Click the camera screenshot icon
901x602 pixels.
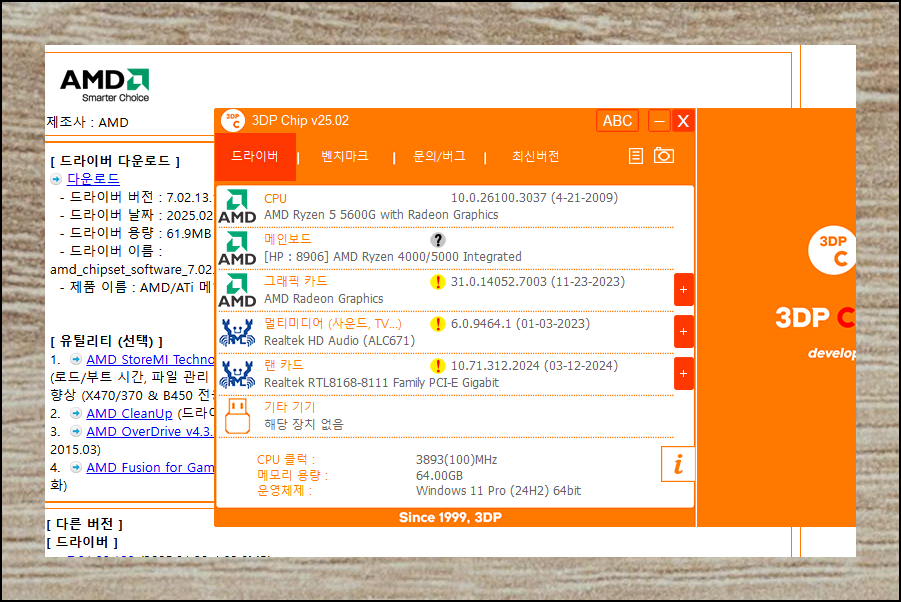click(664, 155)
